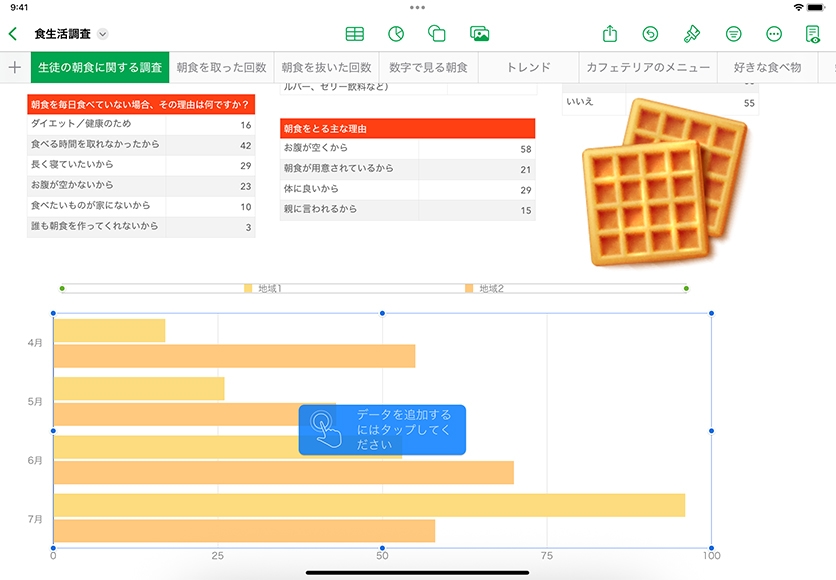Tap the reading view icon at top right
This screenshot has height=580, width=836.
(x=813, y=34)
